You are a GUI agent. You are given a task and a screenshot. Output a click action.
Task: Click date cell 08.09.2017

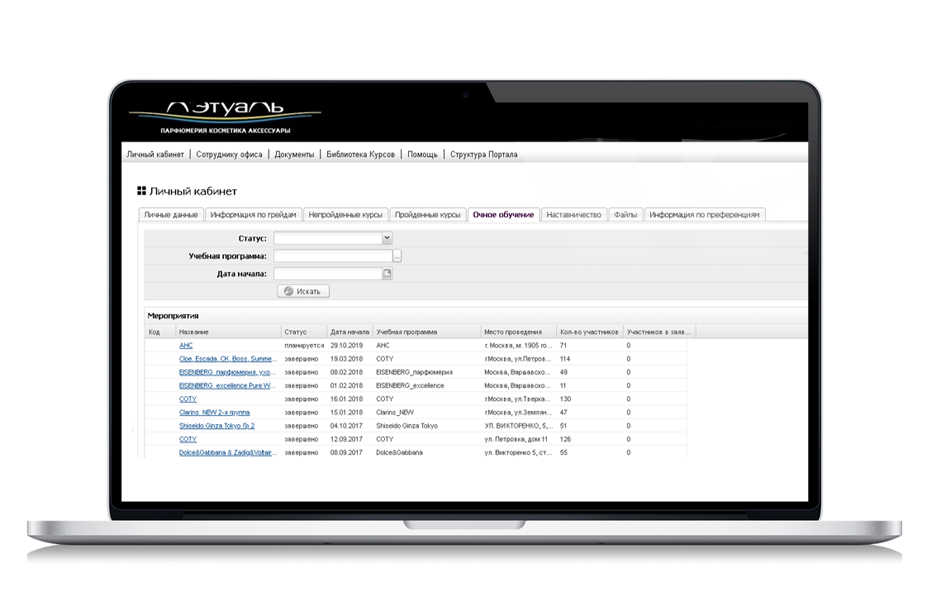coord(347,453)
